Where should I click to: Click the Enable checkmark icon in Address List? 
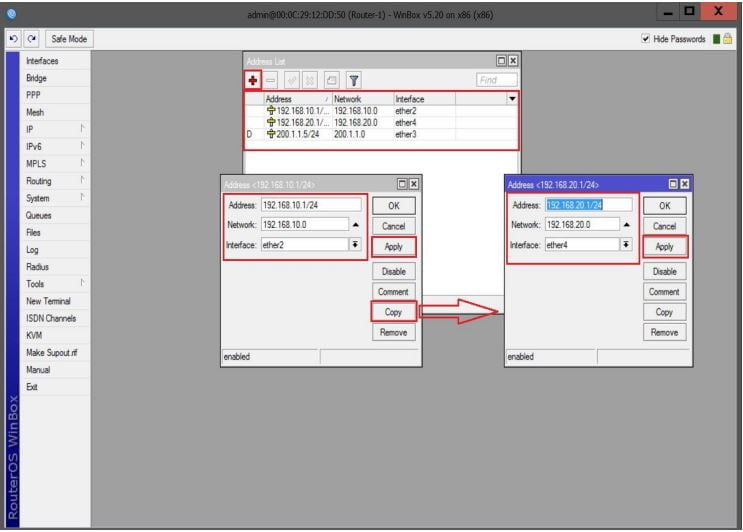pos(292,80)
